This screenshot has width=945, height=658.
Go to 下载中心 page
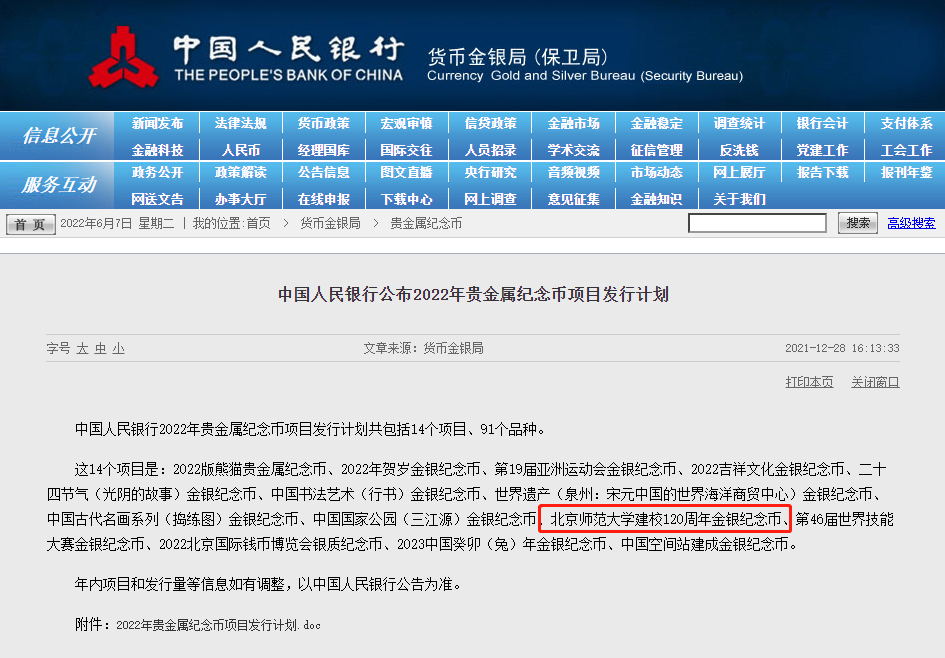[x=407, y=199]
